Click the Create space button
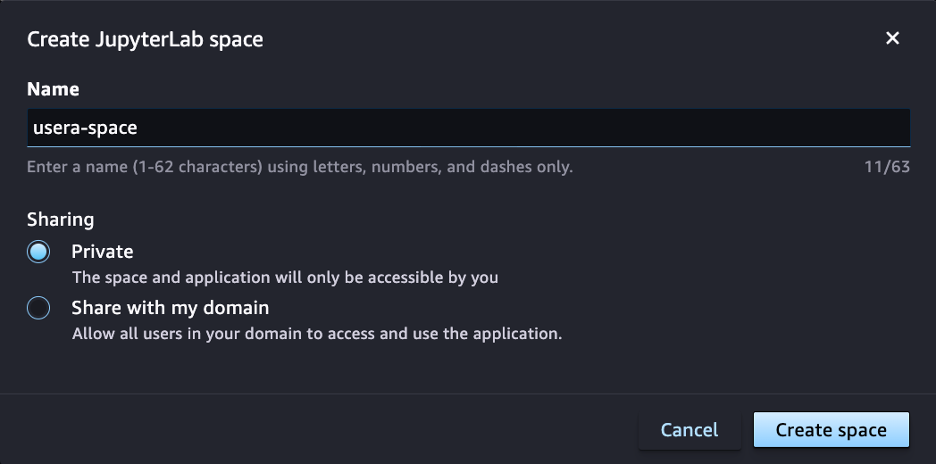 coord(831,430)
